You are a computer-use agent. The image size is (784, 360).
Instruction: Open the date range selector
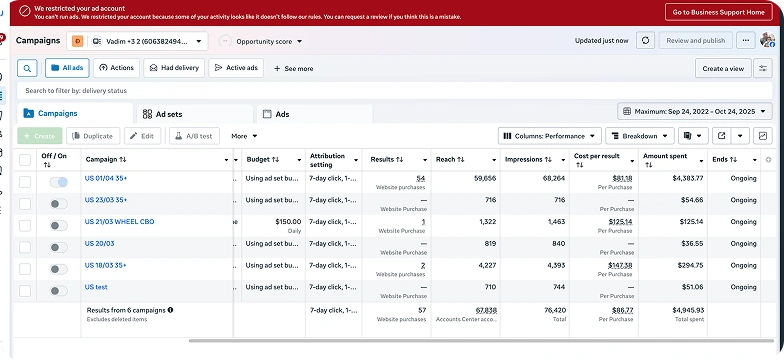click(x=694, y=111)
